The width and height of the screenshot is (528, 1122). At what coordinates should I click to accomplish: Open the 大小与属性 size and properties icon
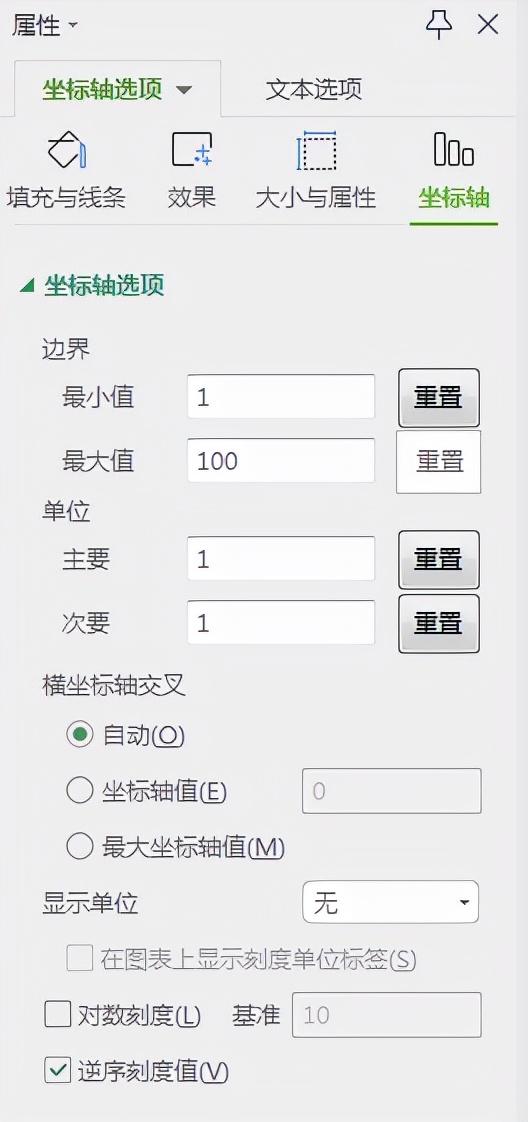(316, 150)
